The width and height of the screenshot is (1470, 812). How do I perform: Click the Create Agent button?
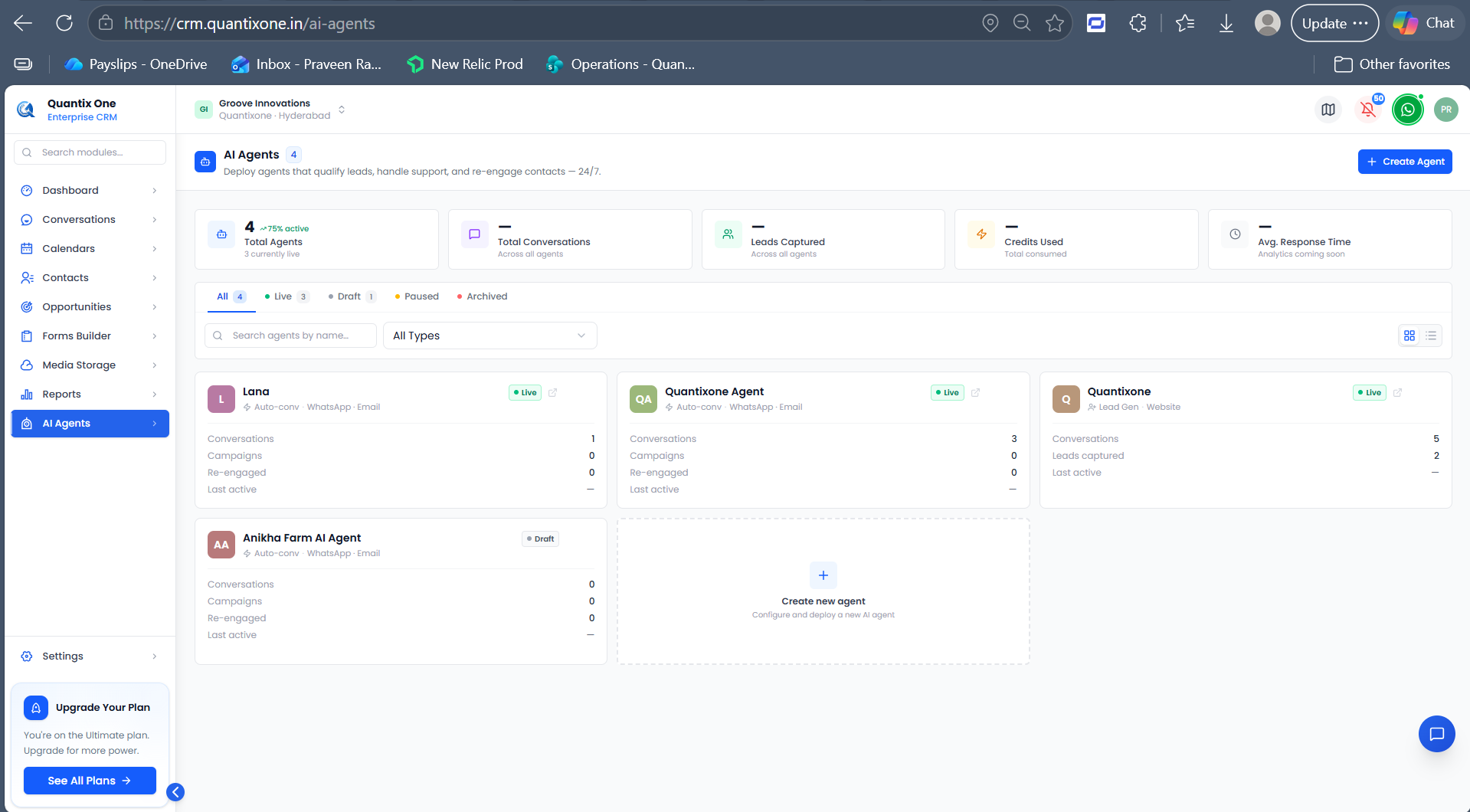(1405, 162)
